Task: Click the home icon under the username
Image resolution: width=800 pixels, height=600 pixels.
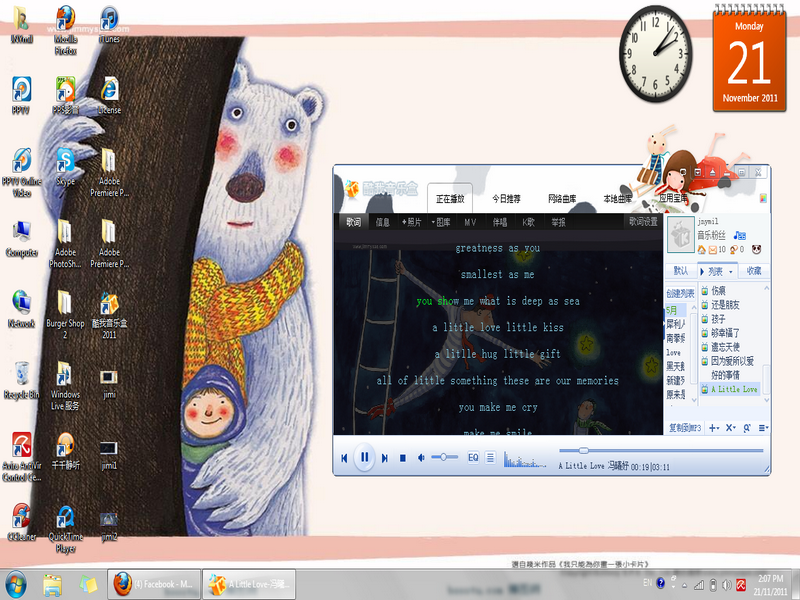Action: pyautogui.click(x=702, y=249)
